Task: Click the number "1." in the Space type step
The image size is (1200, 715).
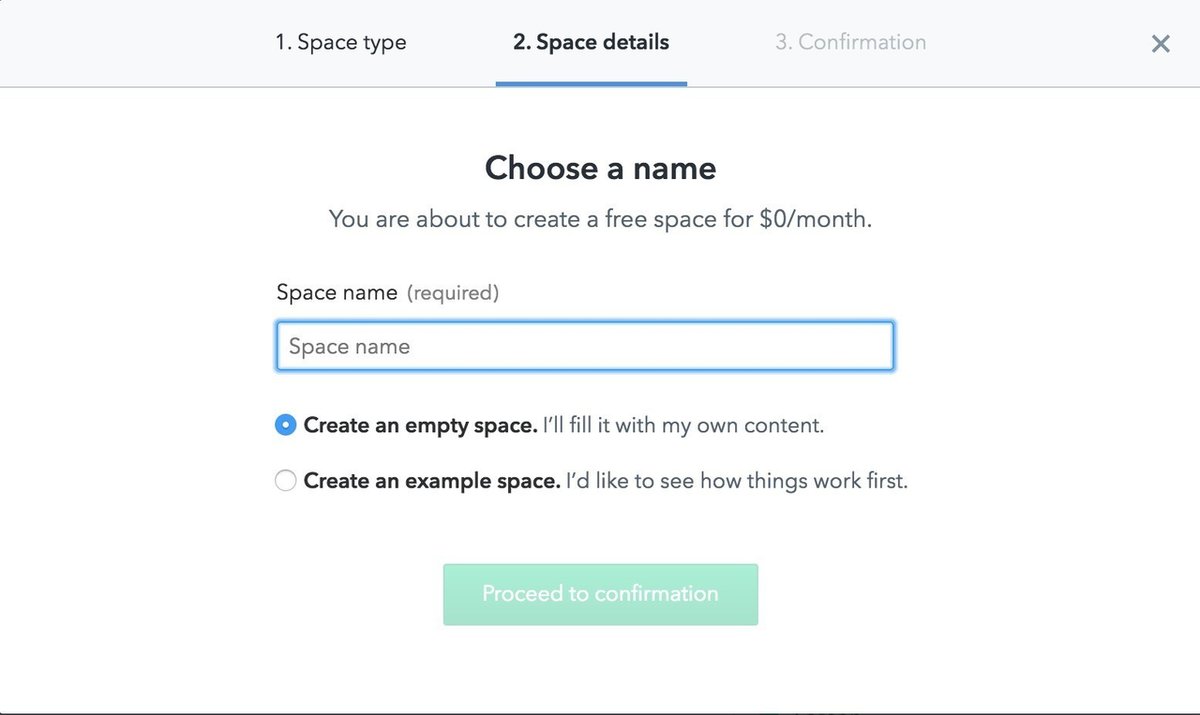Action: [284, 43]
